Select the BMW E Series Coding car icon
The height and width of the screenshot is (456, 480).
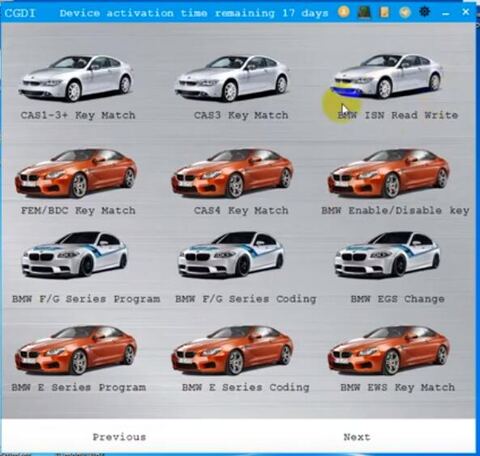tap(232, 350)
